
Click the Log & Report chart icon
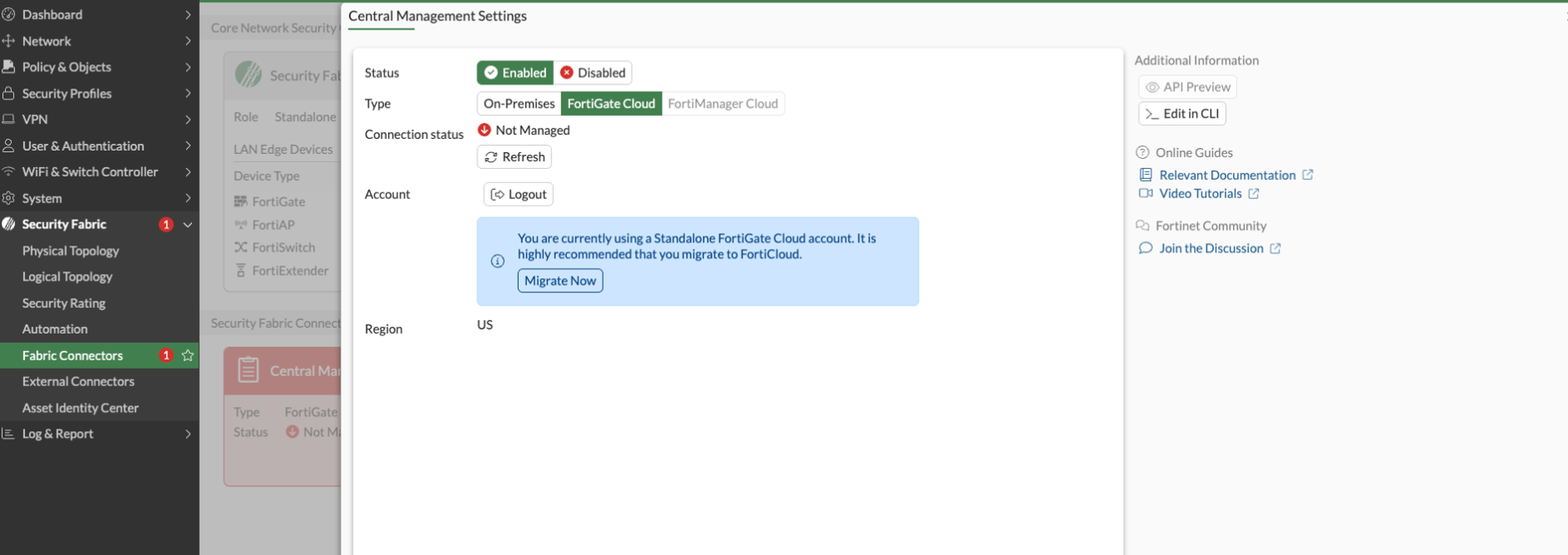click(x=8, y=434)
